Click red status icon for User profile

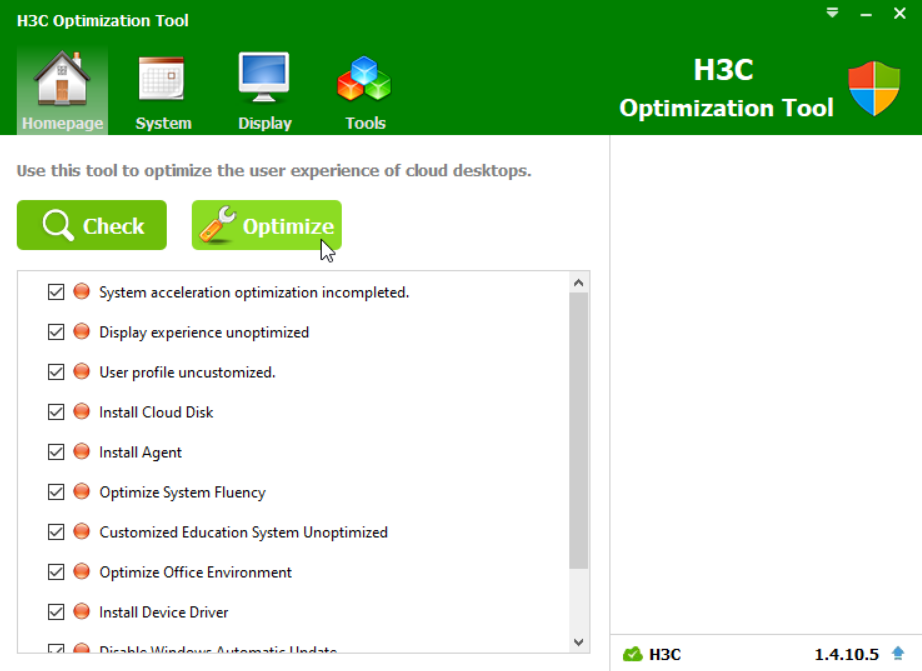coord(82,371)
